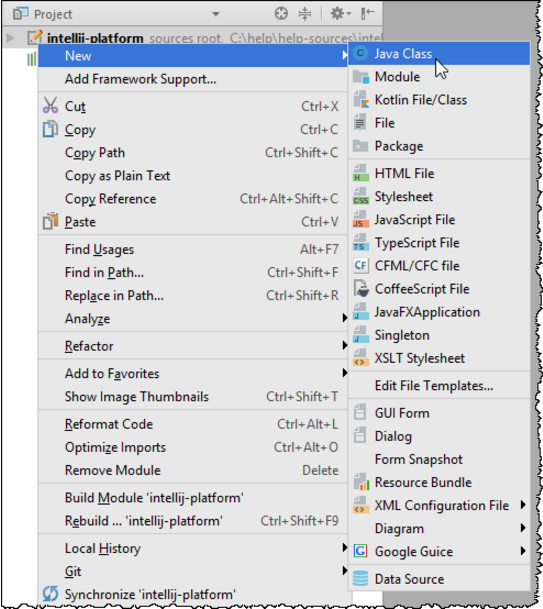Click the Java Class icon in New submenu
Image resolution: width=543 pixels, height=609 pixels.
coord(360,53)
